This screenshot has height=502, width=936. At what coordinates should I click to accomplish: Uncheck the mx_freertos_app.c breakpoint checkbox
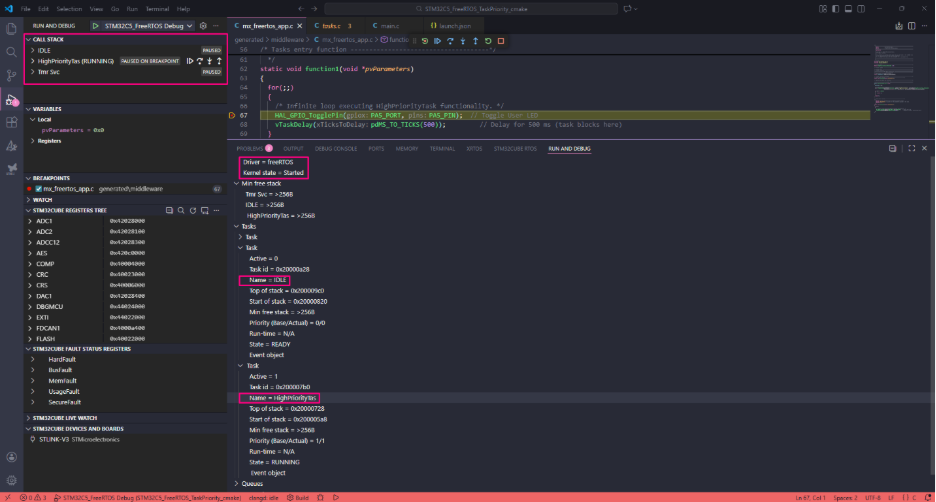click(38, 188)
